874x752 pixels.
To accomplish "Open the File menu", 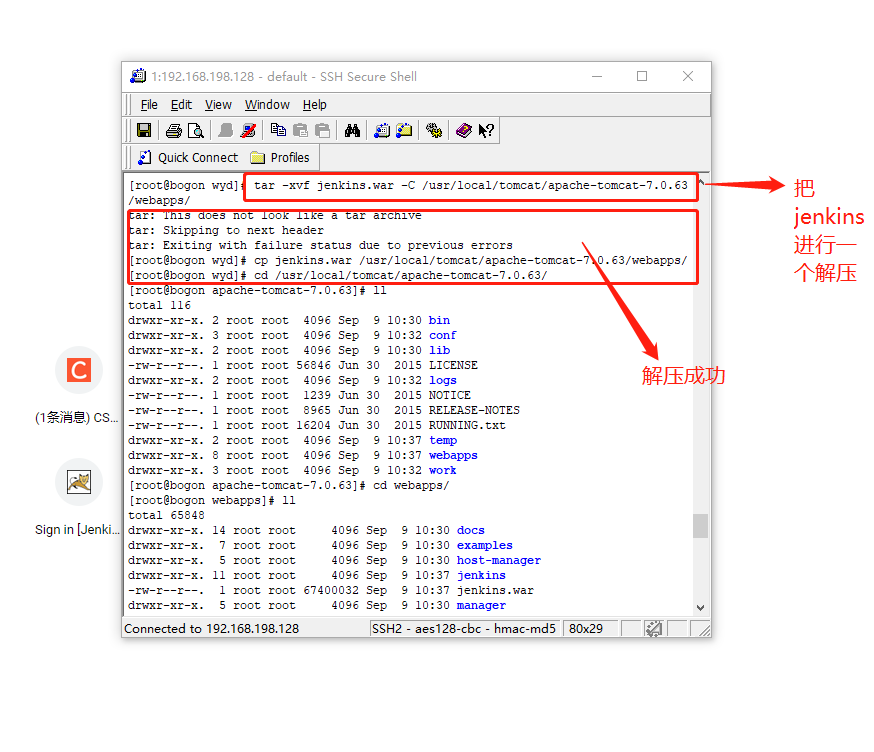I will tap(149, 105).
